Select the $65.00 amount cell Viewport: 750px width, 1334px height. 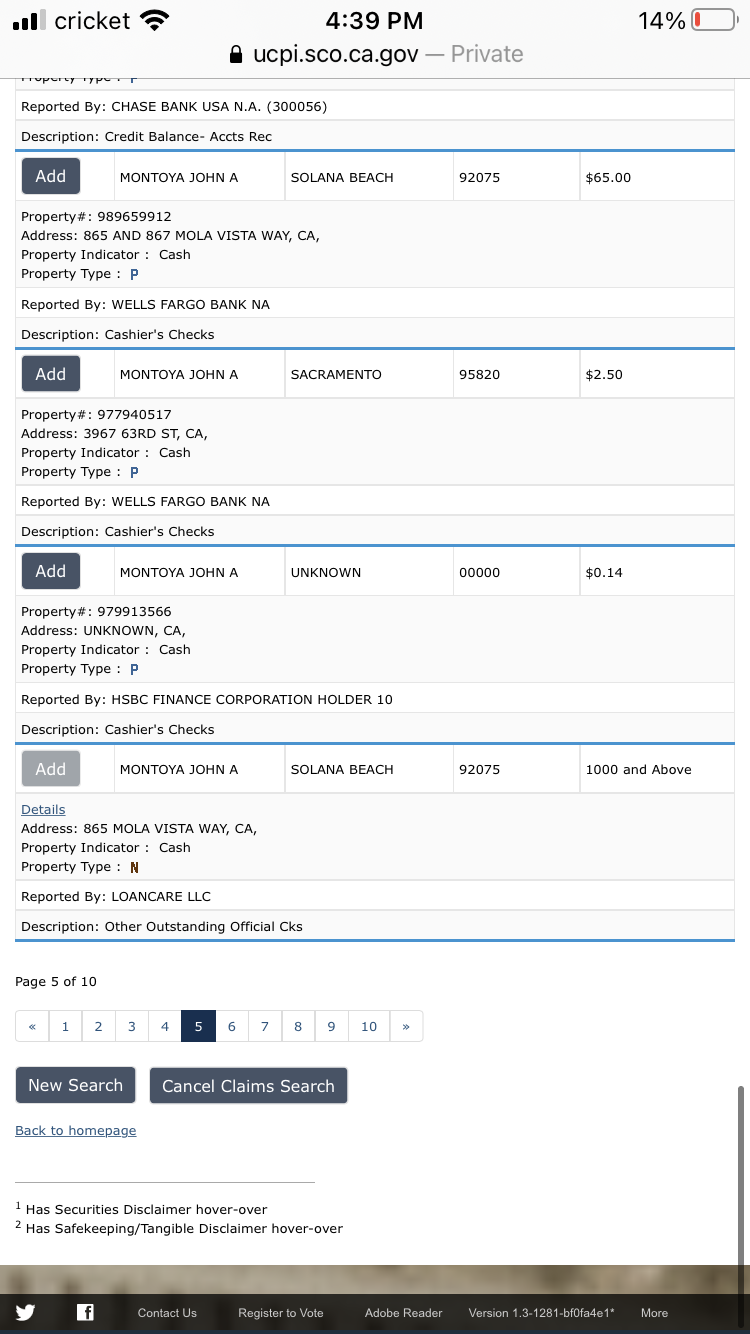pyautogui.click(x=656, y=177)
